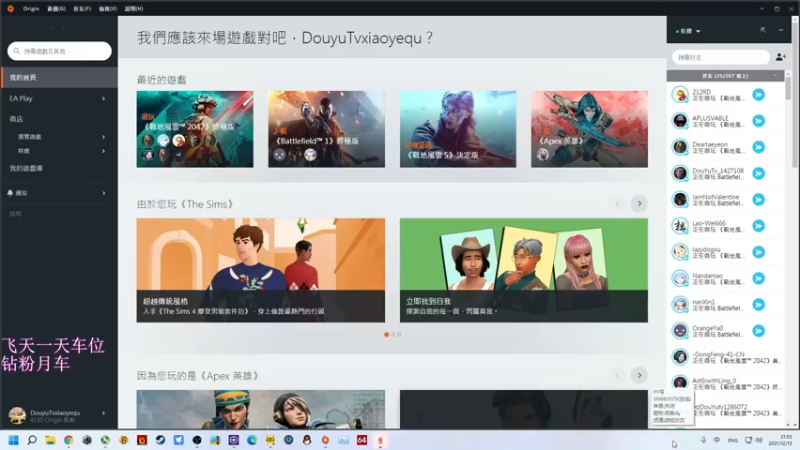Join friend Nandaniao's game
This screenshot has height=450, width=800.
[759, 279]
